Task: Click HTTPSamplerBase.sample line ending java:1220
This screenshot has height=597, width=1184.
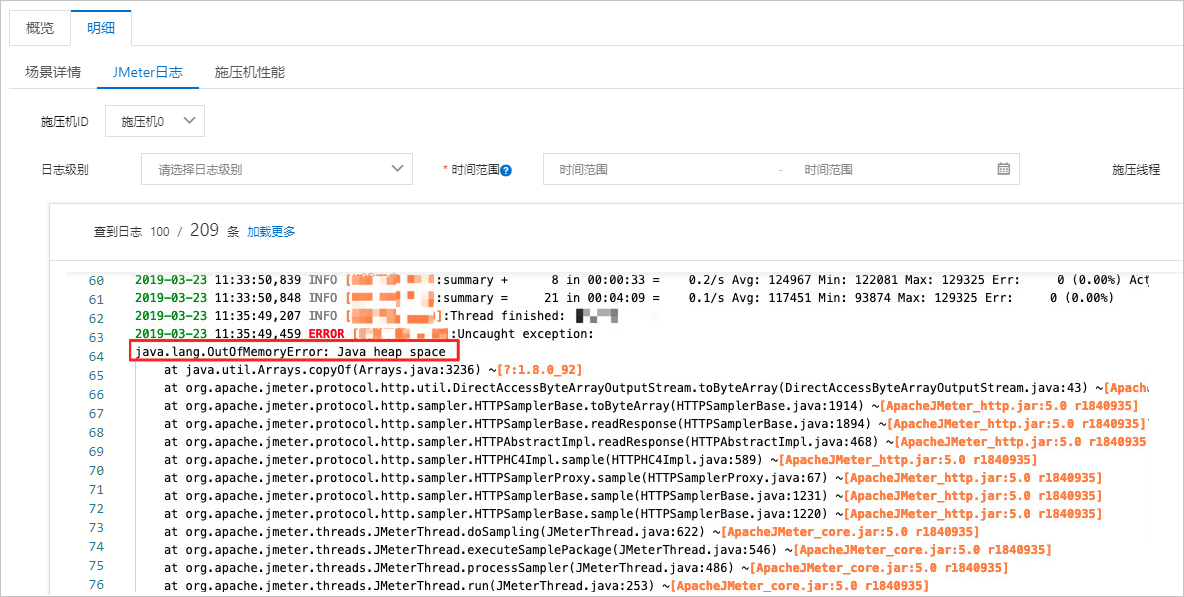Action: [x=633, y=514]
